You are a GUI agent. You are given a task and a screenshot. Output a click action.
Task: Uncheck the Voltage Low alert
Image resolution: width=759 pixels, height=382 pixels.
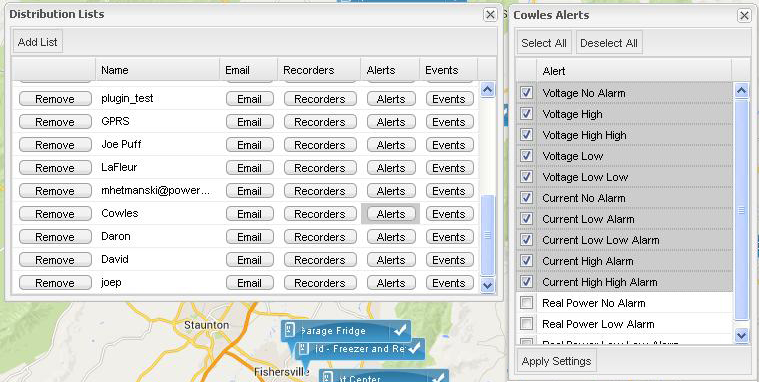tap(526, 156)
